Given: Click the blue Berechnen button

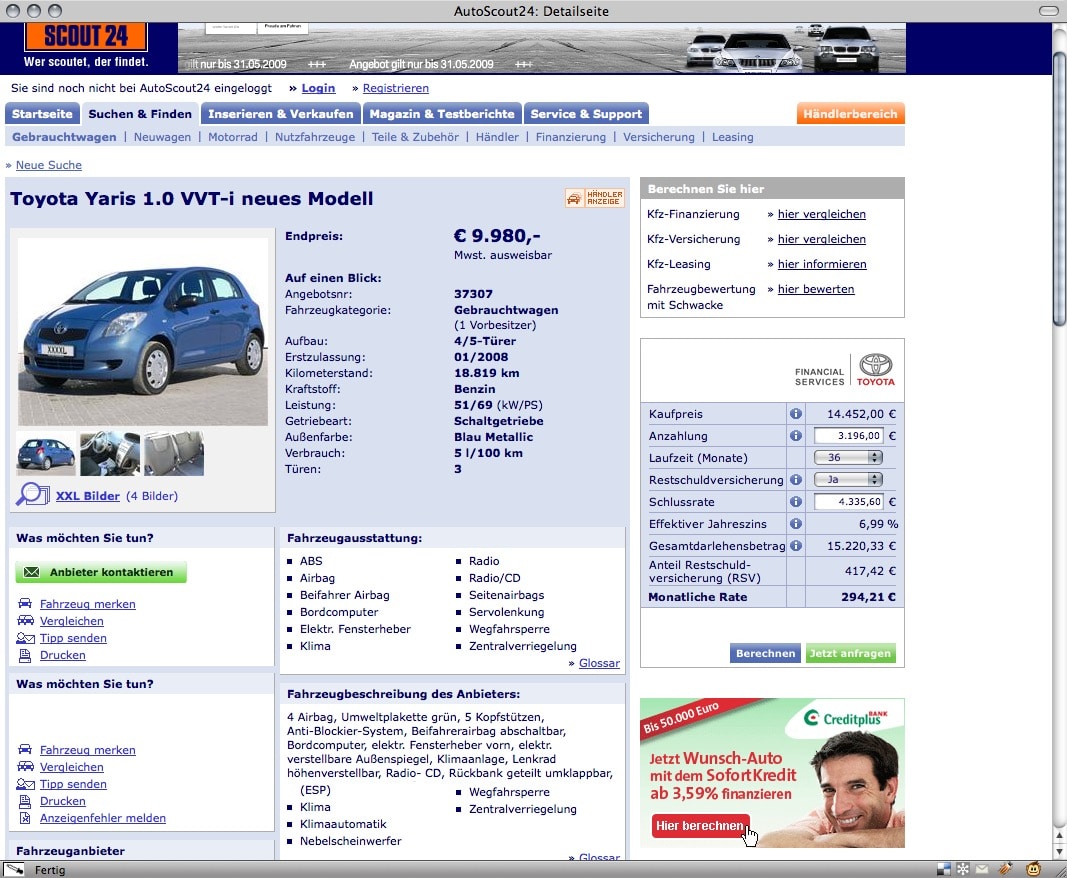Looking at the screenshot, I should 765,653.
